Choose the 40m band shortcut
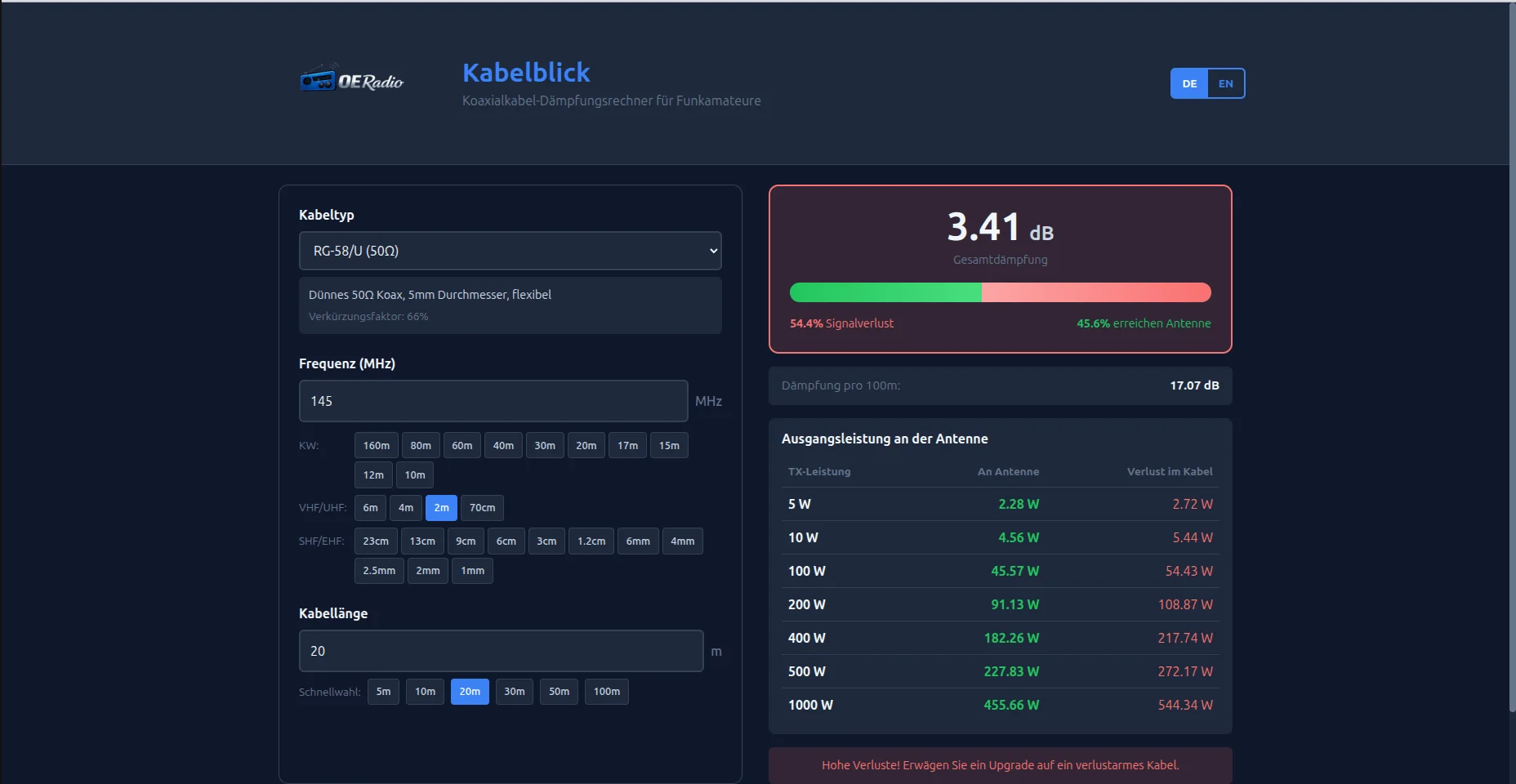1516x784 pixels. (503, 445)
